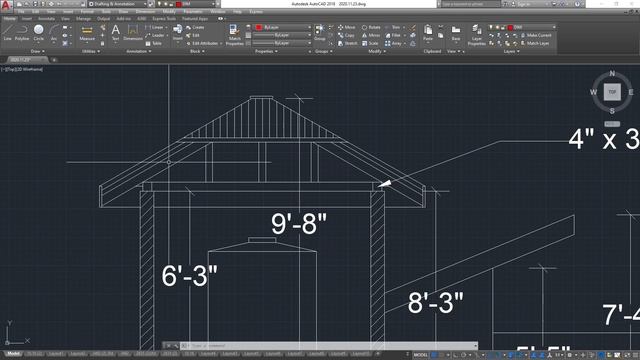The width and height of the screenshot is (640, 360).
Task: Select the Scale tool
Action: tap(370, 43)
